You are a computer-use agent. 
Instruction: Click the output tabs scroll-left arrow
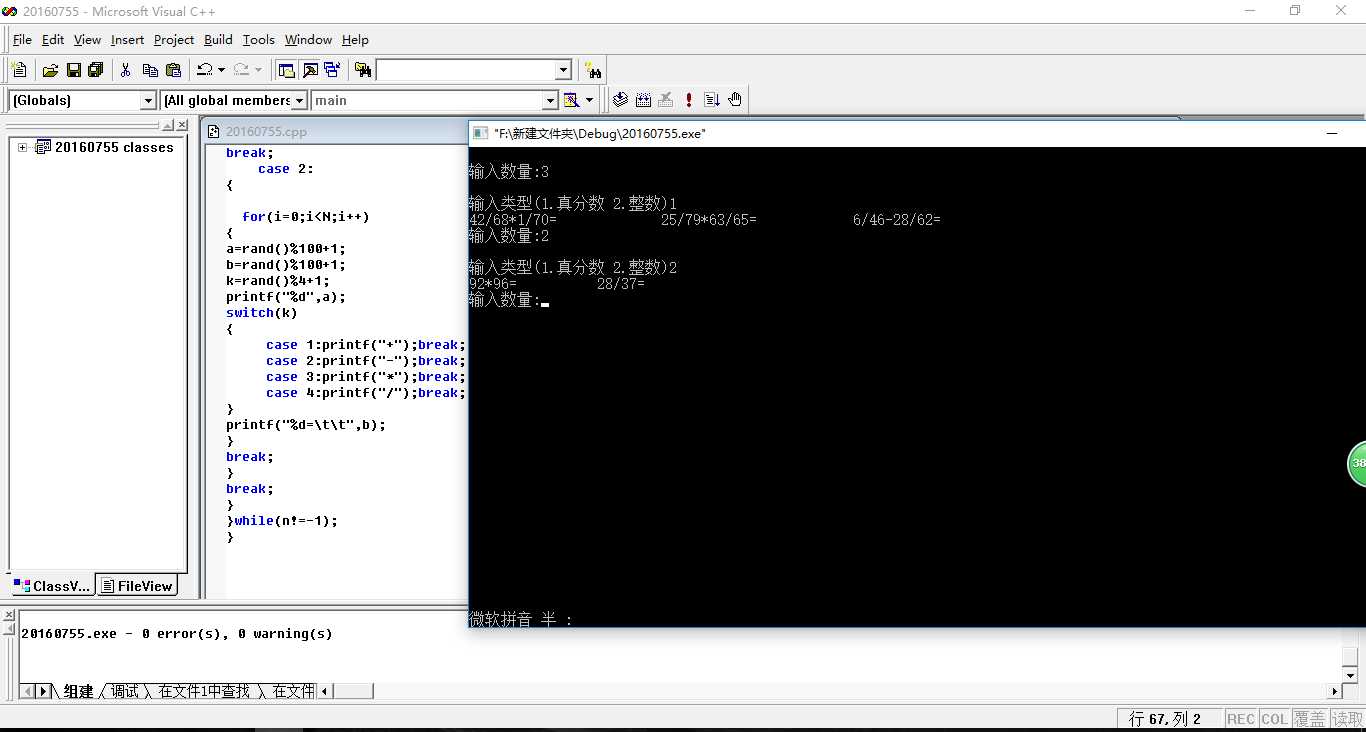point(29,691)
